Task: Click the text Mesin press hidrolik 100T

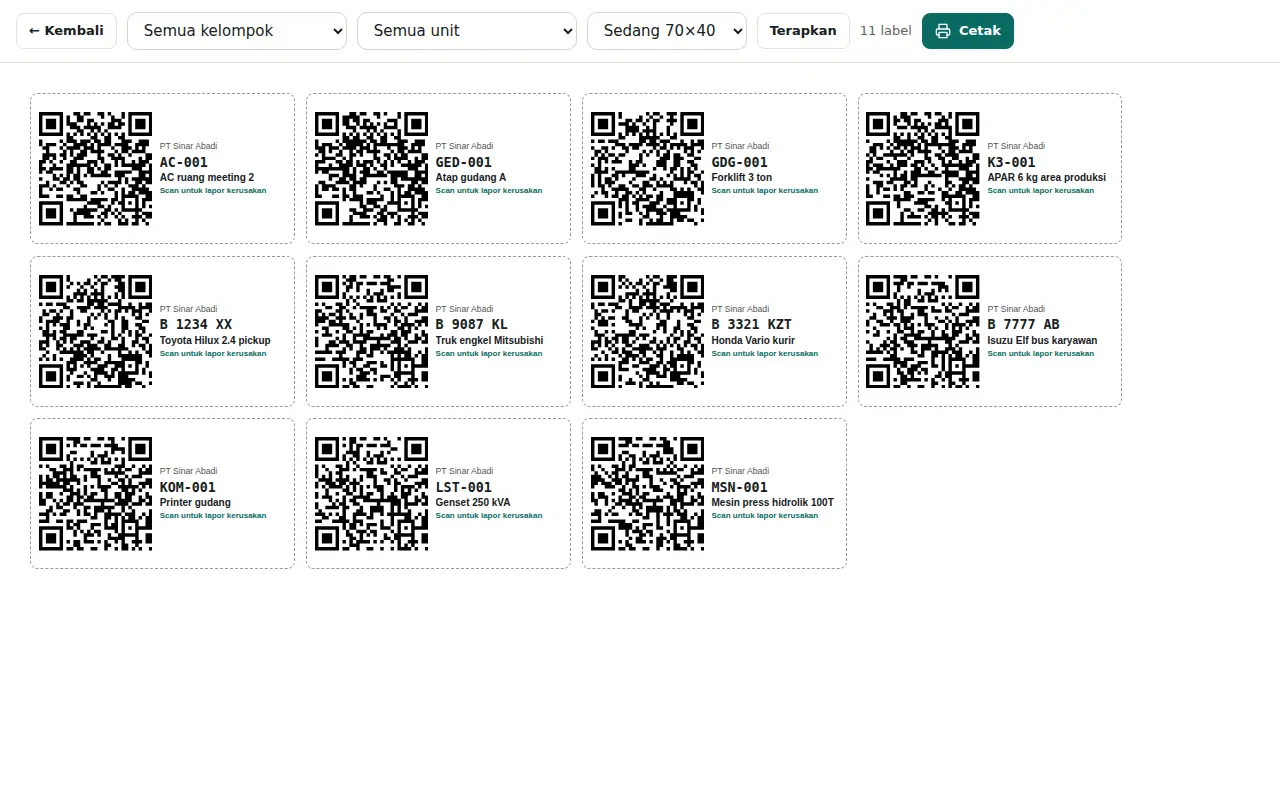Action: pyautogui.click(x=773, y=503)
